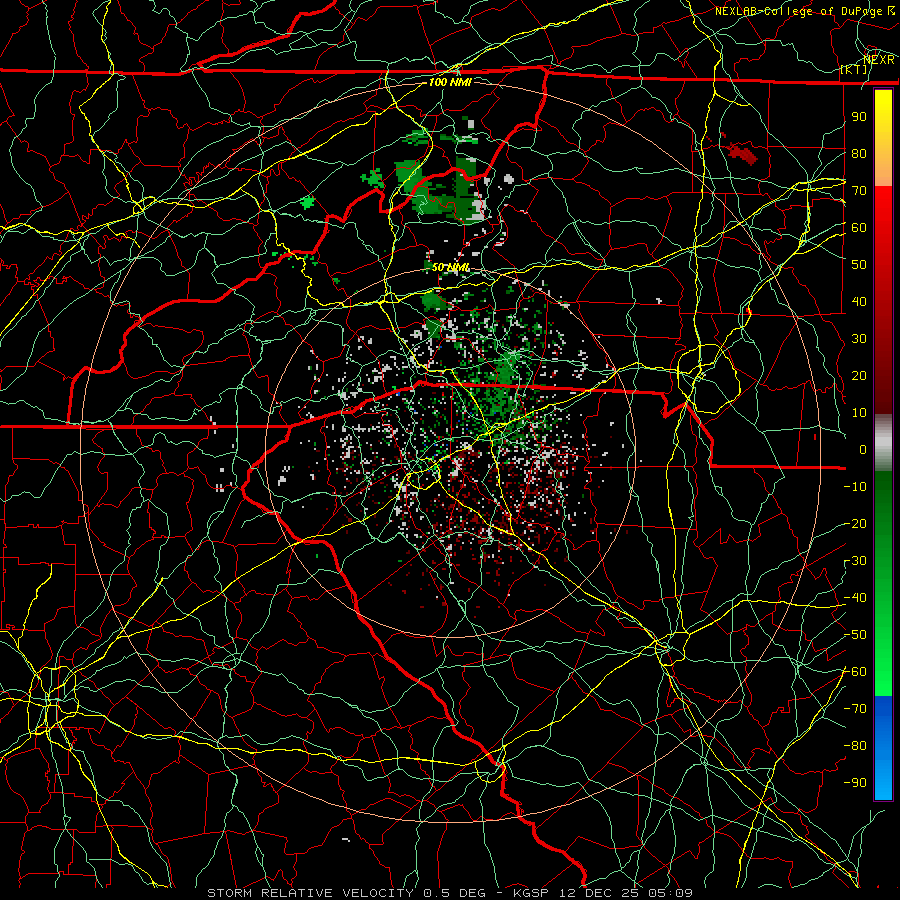Click the [KT] units label above the scale
900x900 pixels.
click(x=854, y=69)
